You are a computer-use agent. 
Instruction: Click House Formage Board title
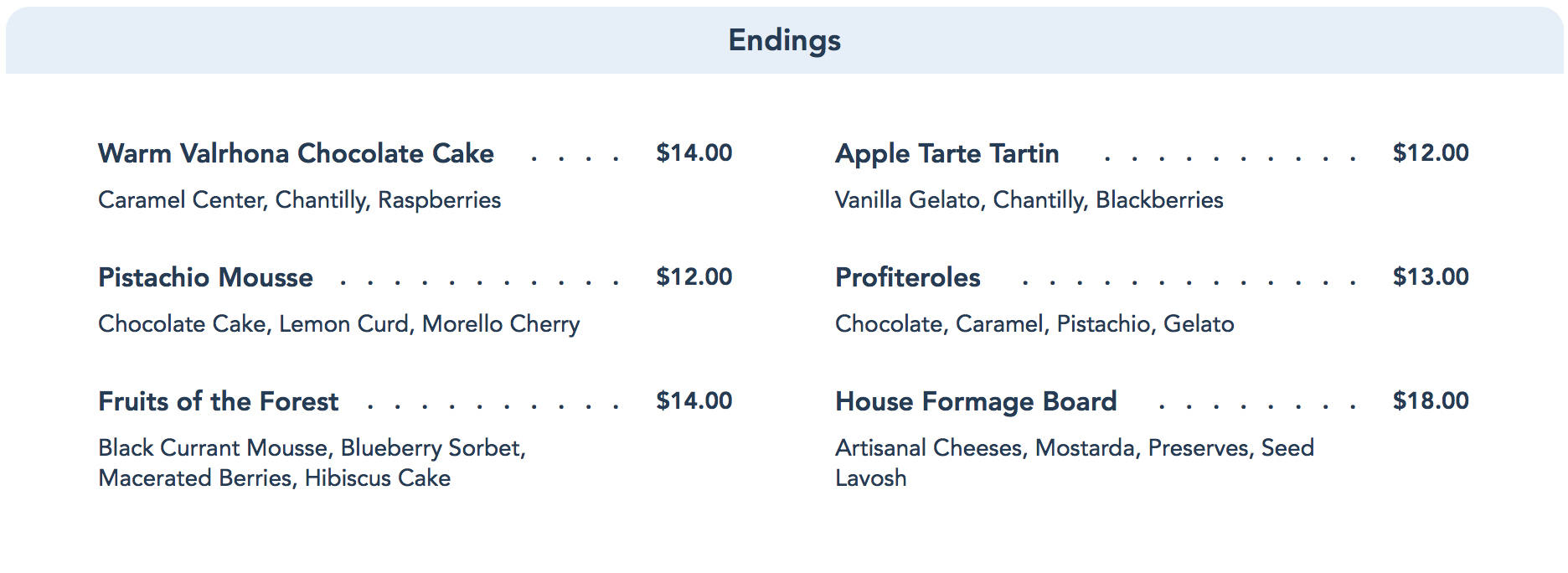click(976, 401)
